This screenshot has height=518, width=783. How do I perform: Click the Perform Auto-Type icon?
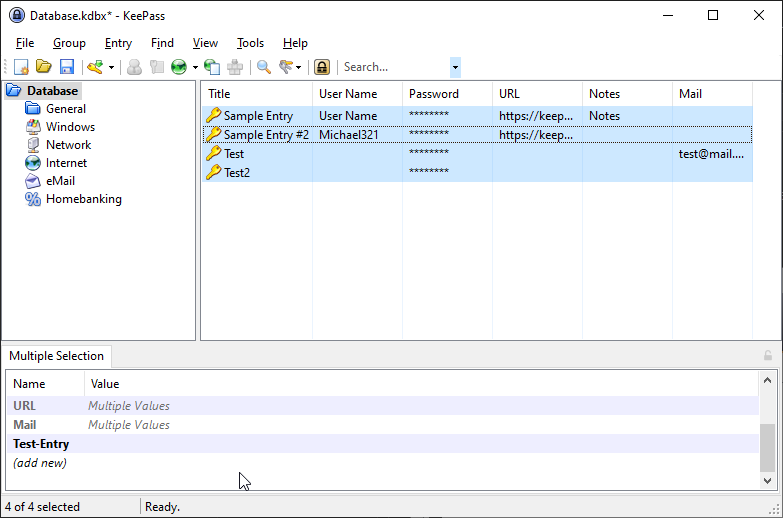(235, 67)
